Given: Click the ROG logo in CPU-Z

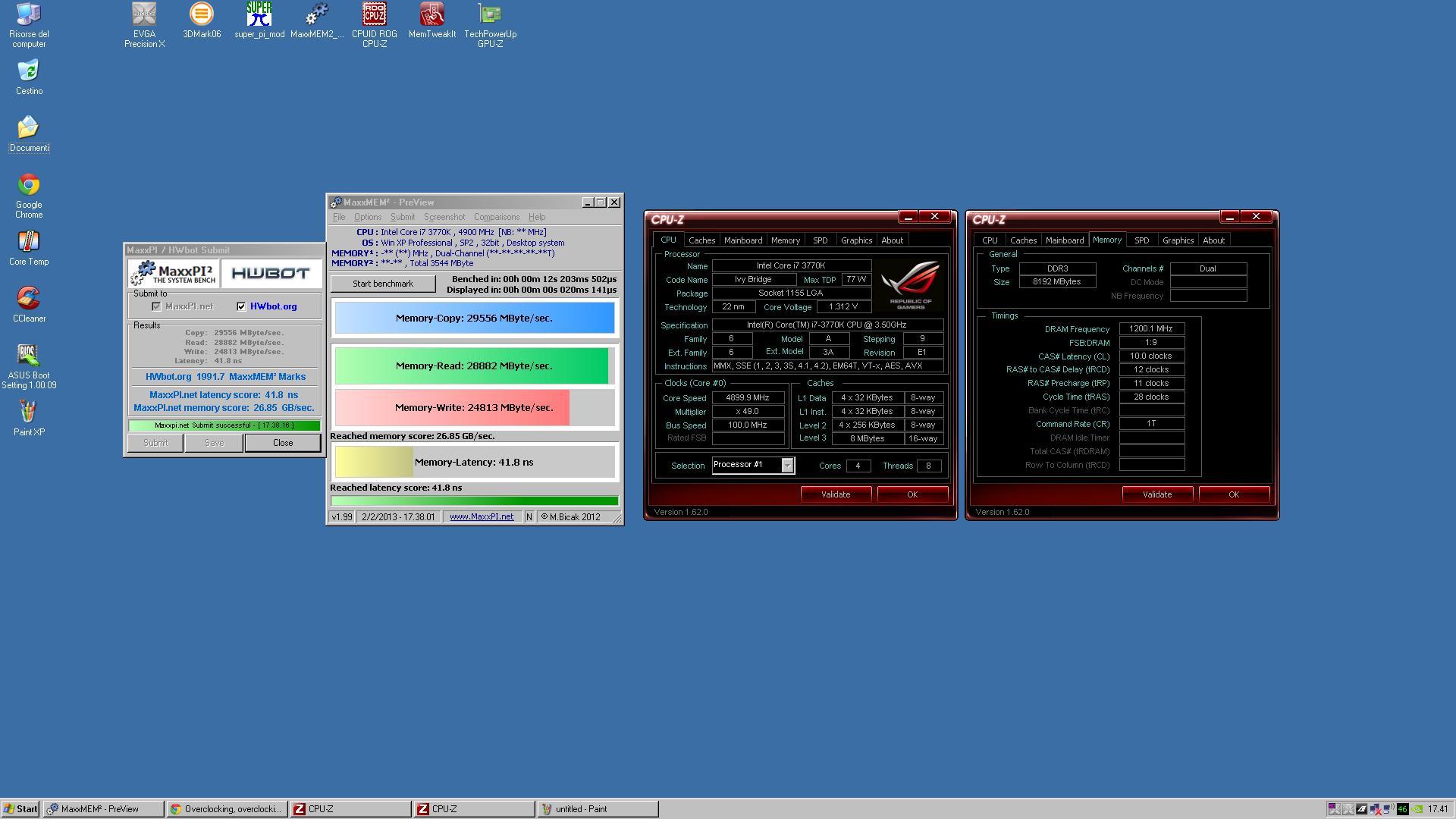Looking at the screenshot, I should [911, 284].
